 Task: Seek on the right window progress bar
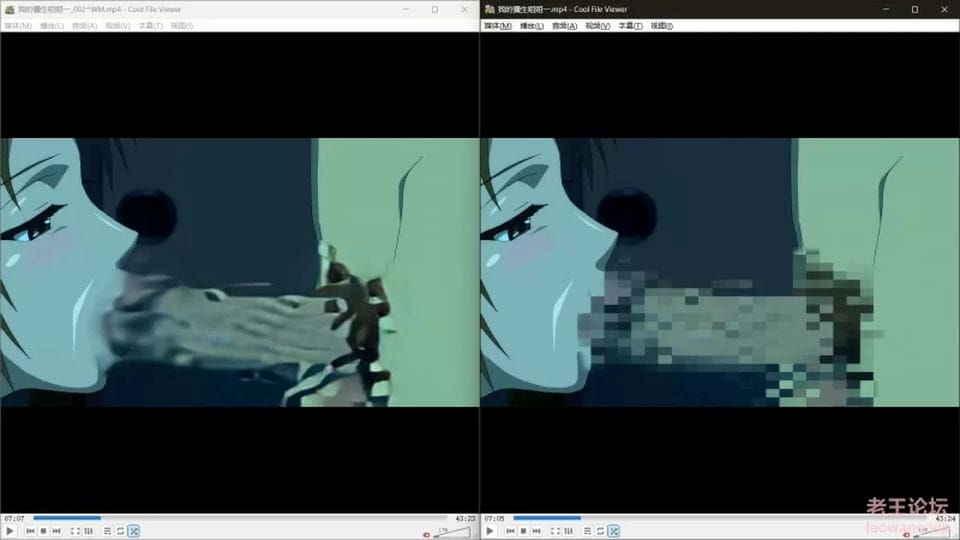pyautogui.click(x=722, y=518)
